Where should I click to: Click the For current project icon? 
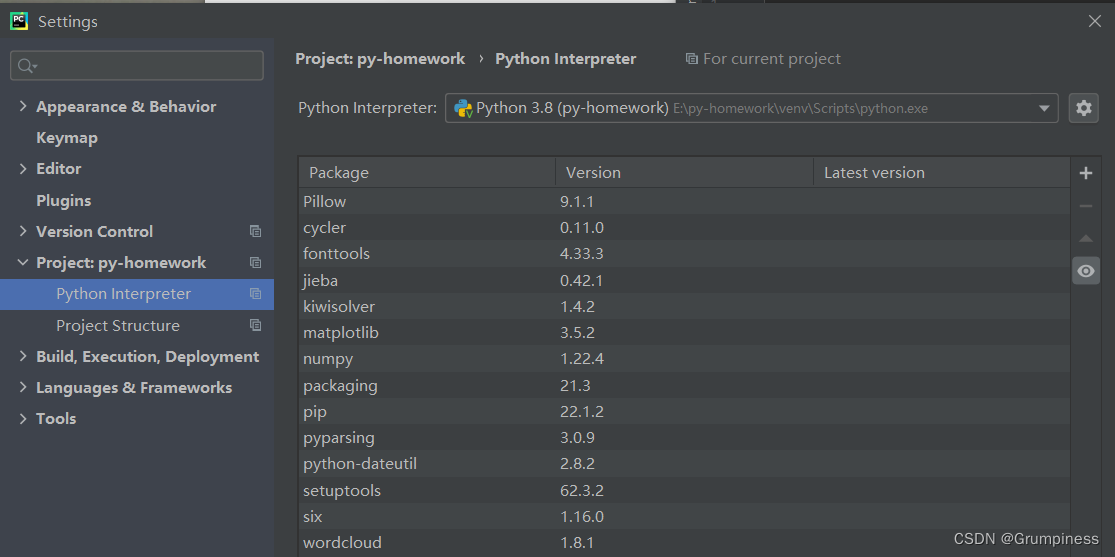point(691,59)
